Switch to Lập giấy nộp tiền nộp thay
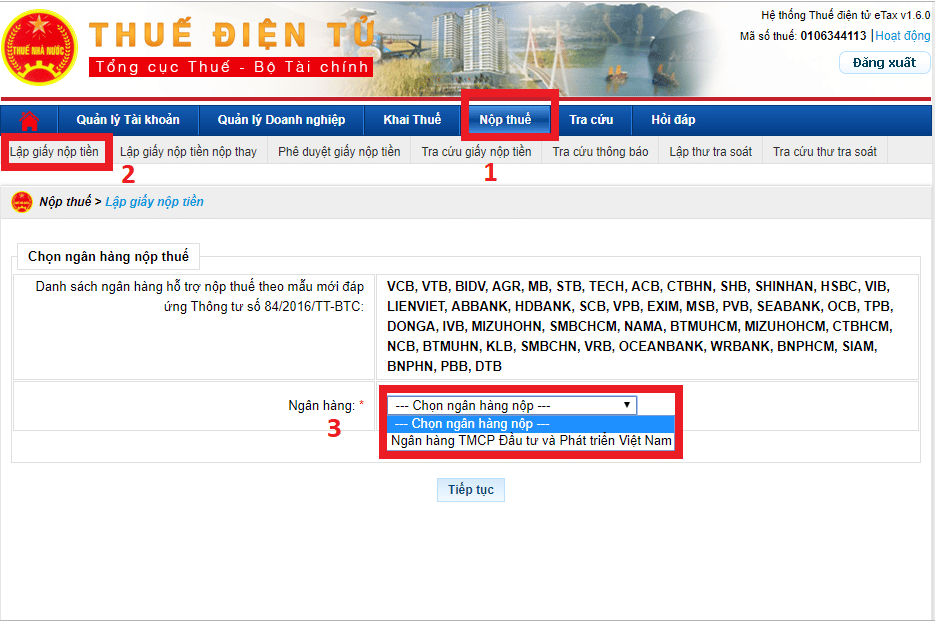Image resolution: width=935 pixels, height=621 pixels. coord(188,152)
